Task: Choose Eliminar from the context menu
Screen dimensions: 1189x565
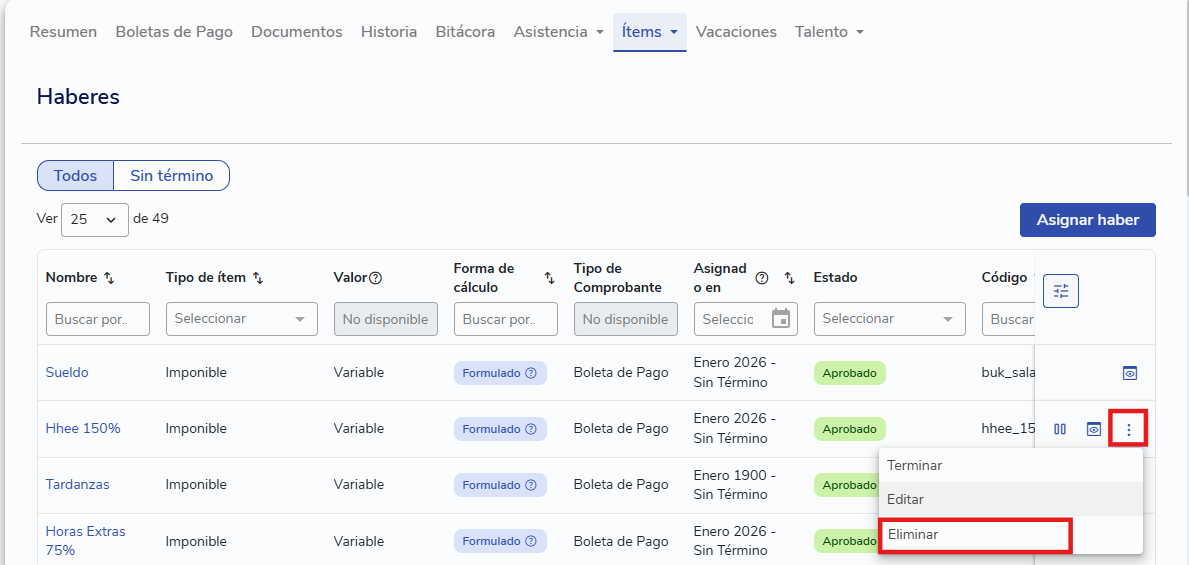Action: (x=973, y=535)
